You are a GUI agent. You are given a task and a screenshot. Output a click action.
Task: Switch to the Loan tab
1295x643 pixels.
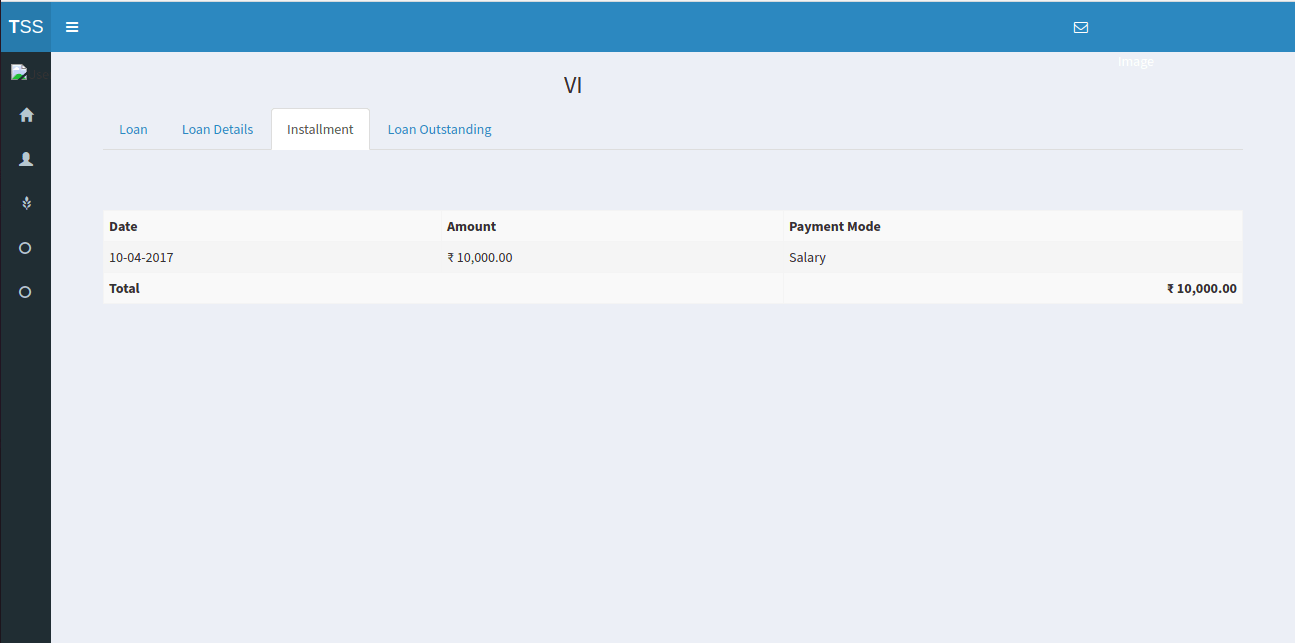tap(133, 130)
